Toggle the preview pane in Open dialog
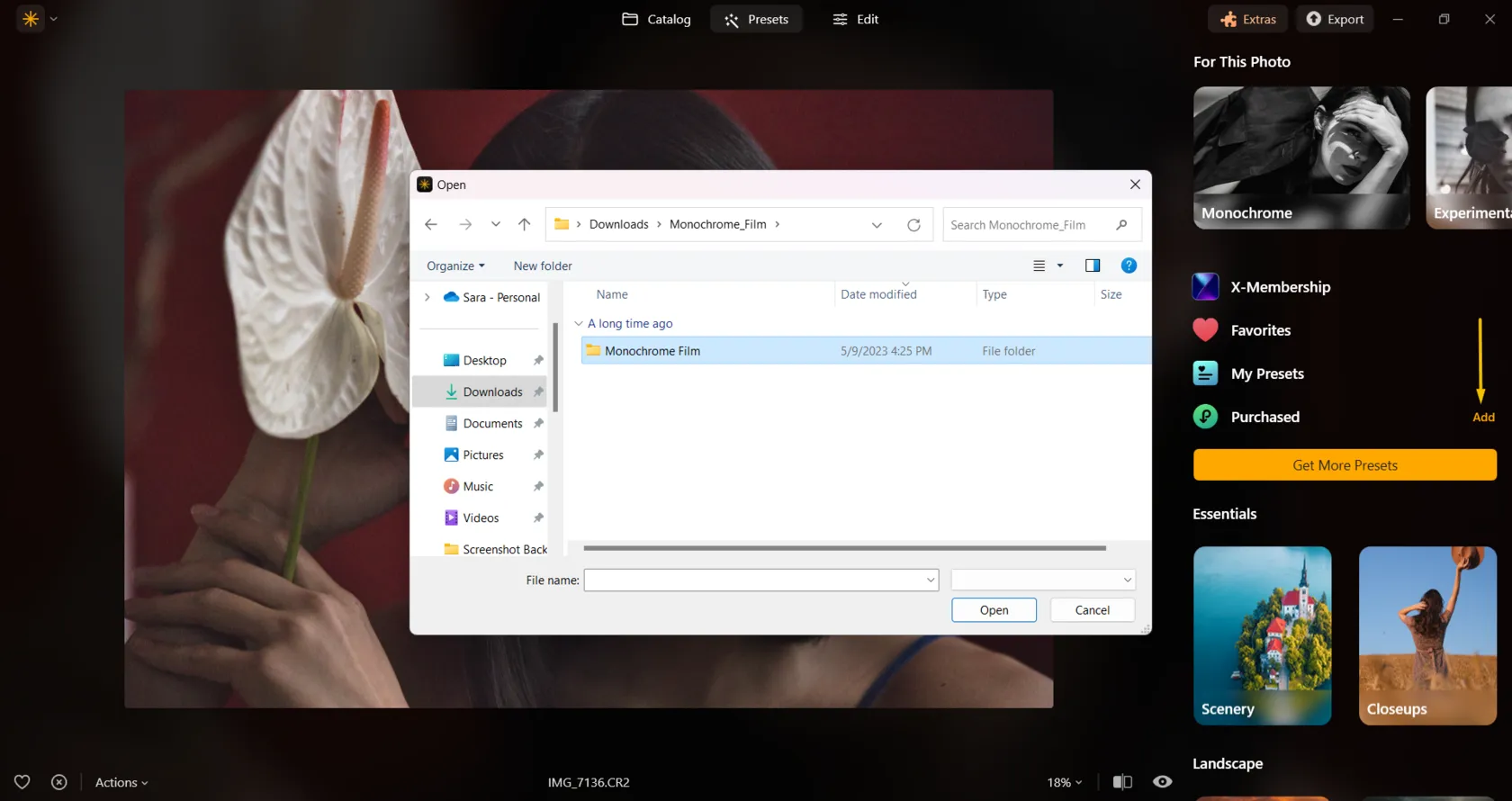 [x=1093, y=265]
